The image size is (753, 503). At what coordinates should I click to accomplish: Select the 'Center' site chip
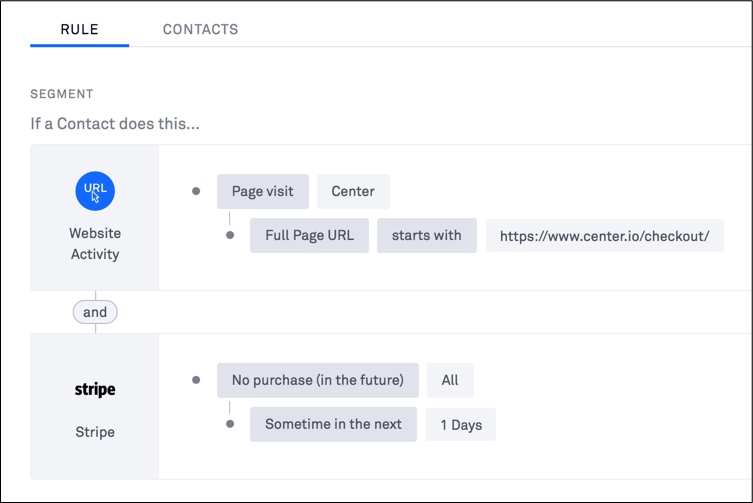(x=353, y=191)
